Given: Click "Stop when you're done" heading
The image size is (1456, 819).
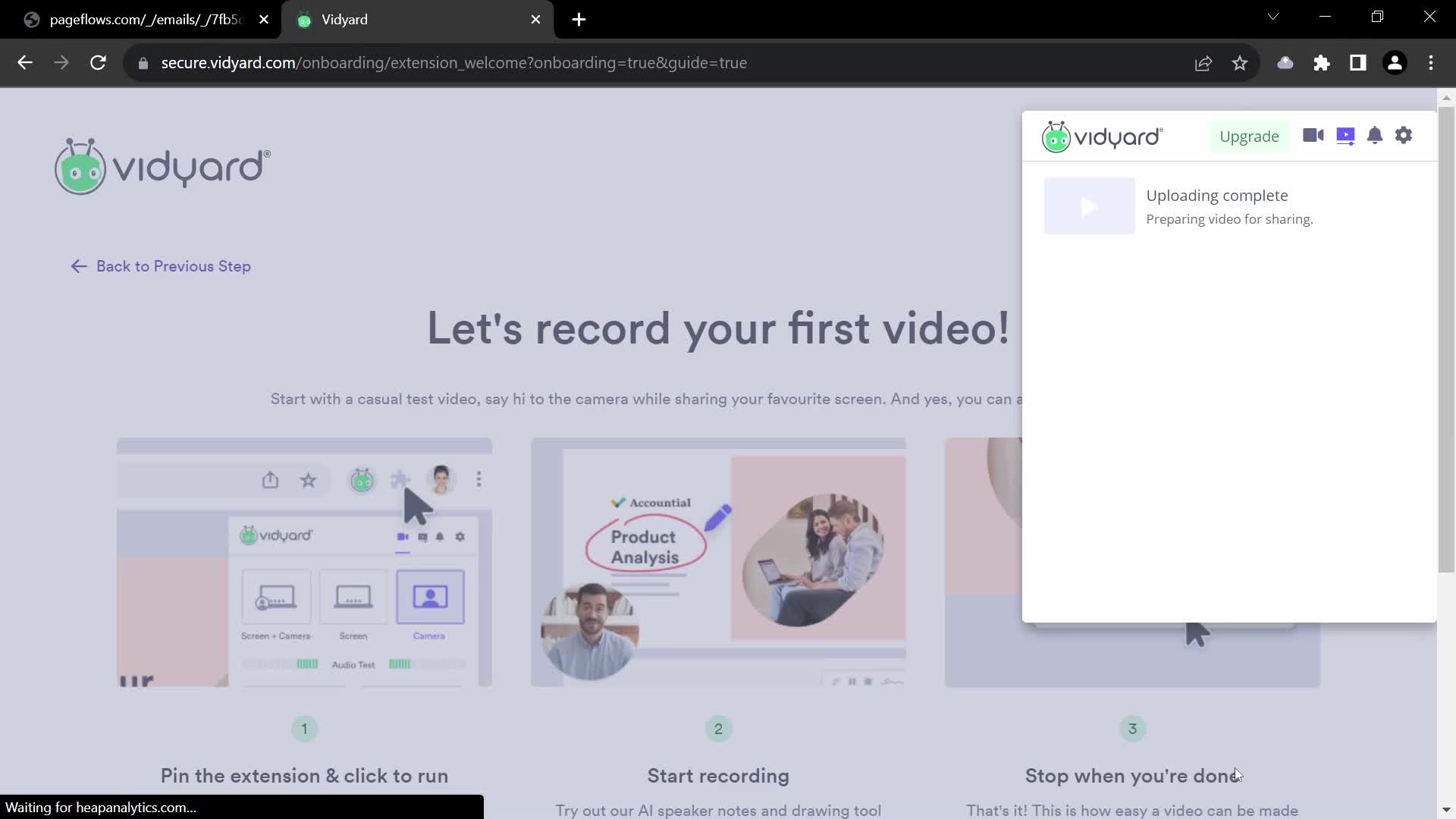Looking at the screenshot, I should [x=1134, y=776].
